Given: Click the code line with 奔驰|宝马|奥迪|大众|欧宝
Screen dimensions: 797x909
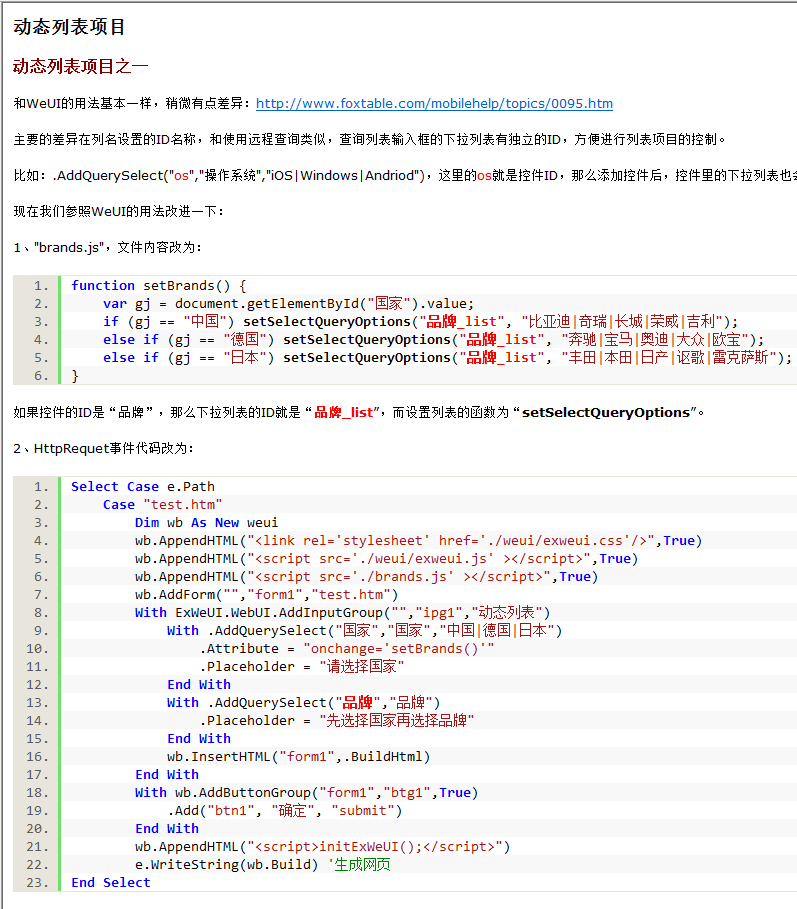Looking at the screenshot, I should point(434,339).
